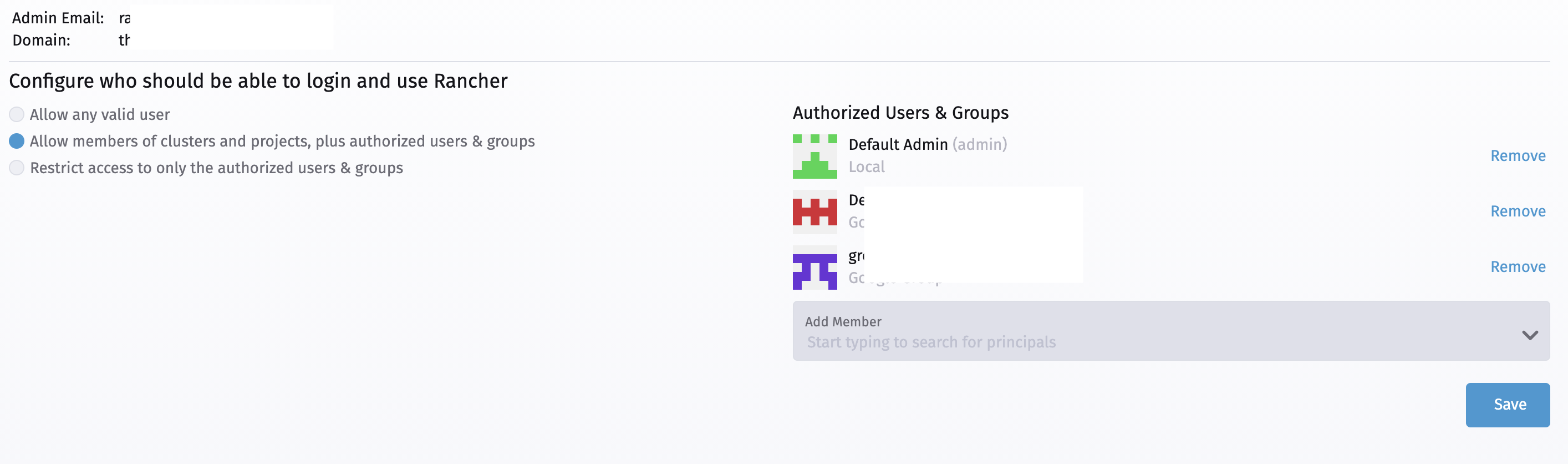
Task: Select the 'Allow any valid user' radio option
Action: click(x=17, y=114)
